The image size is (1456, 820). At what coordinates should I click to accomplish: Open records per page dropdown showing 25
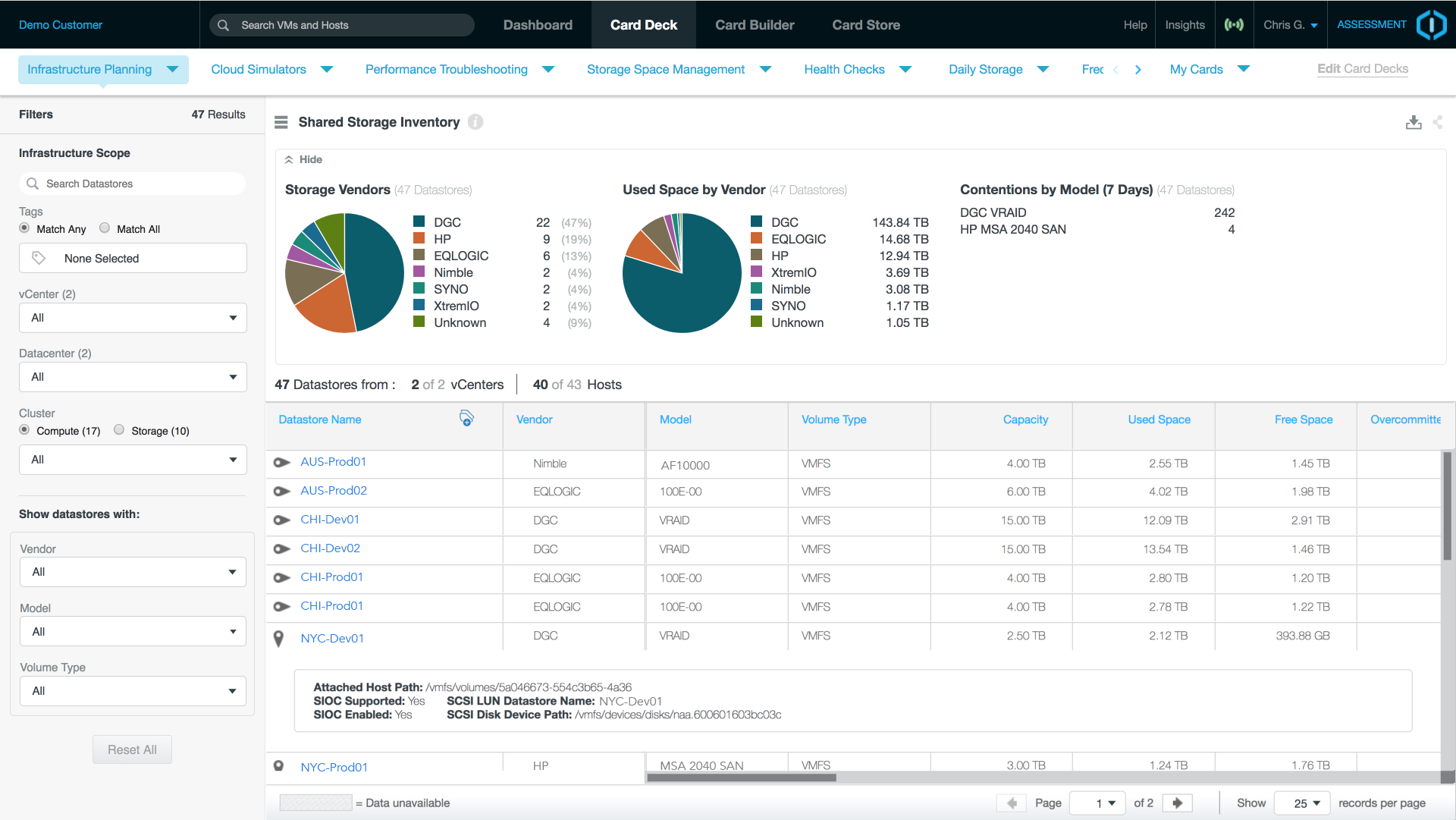pos(1302,803)
